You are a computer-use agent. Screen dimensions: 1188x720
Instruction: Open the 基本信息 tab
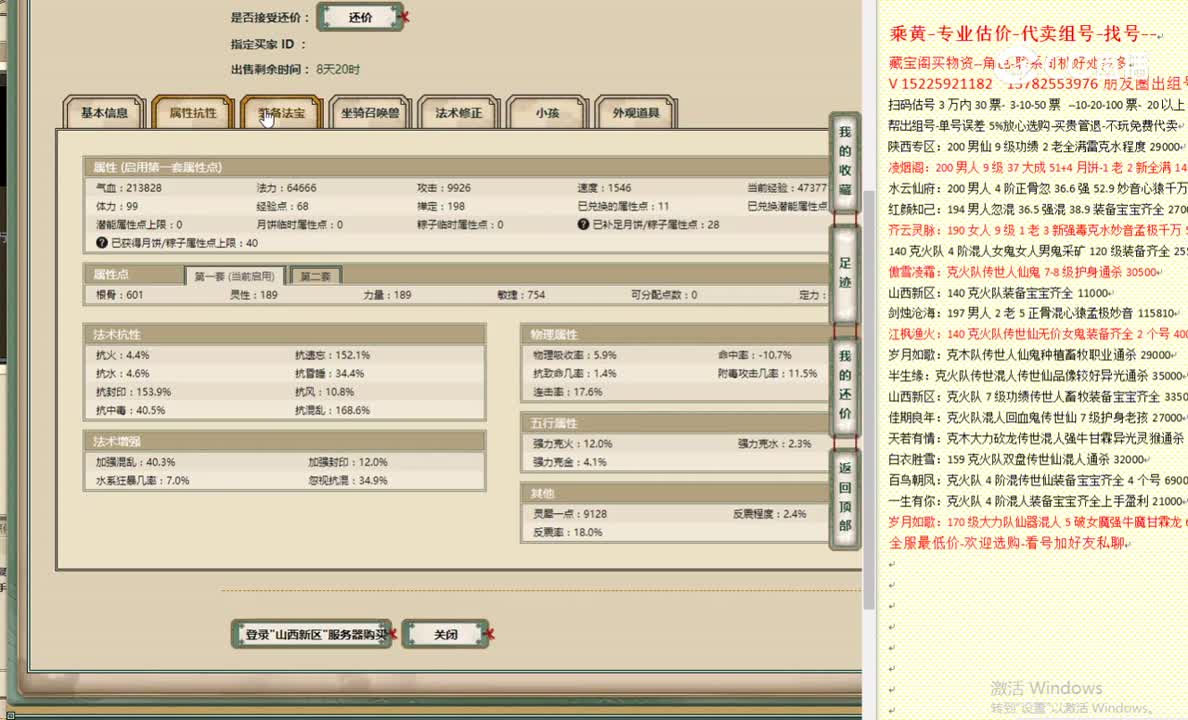click(x=105, y=113)
